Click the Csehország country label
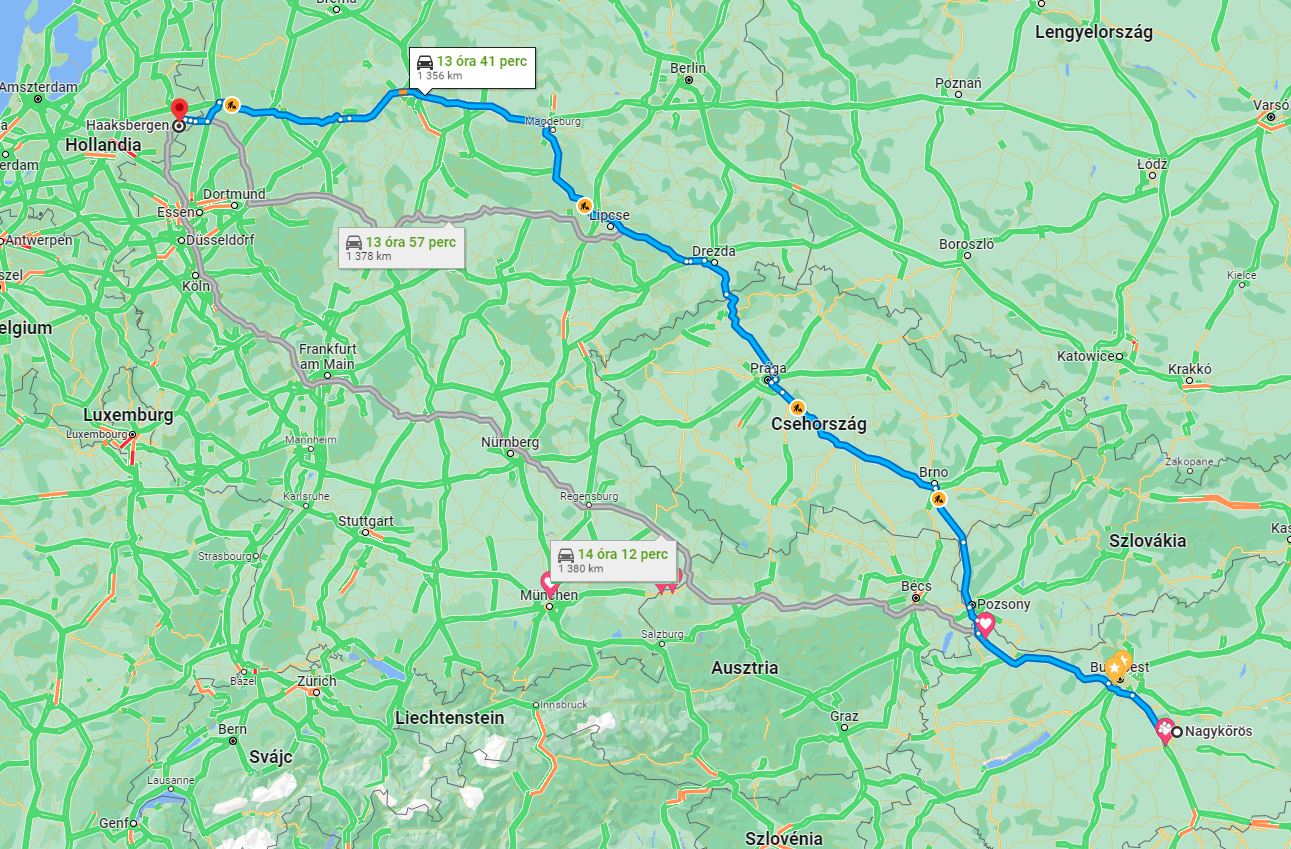This screenshot has width=1291, height=849. pos(819,424)
